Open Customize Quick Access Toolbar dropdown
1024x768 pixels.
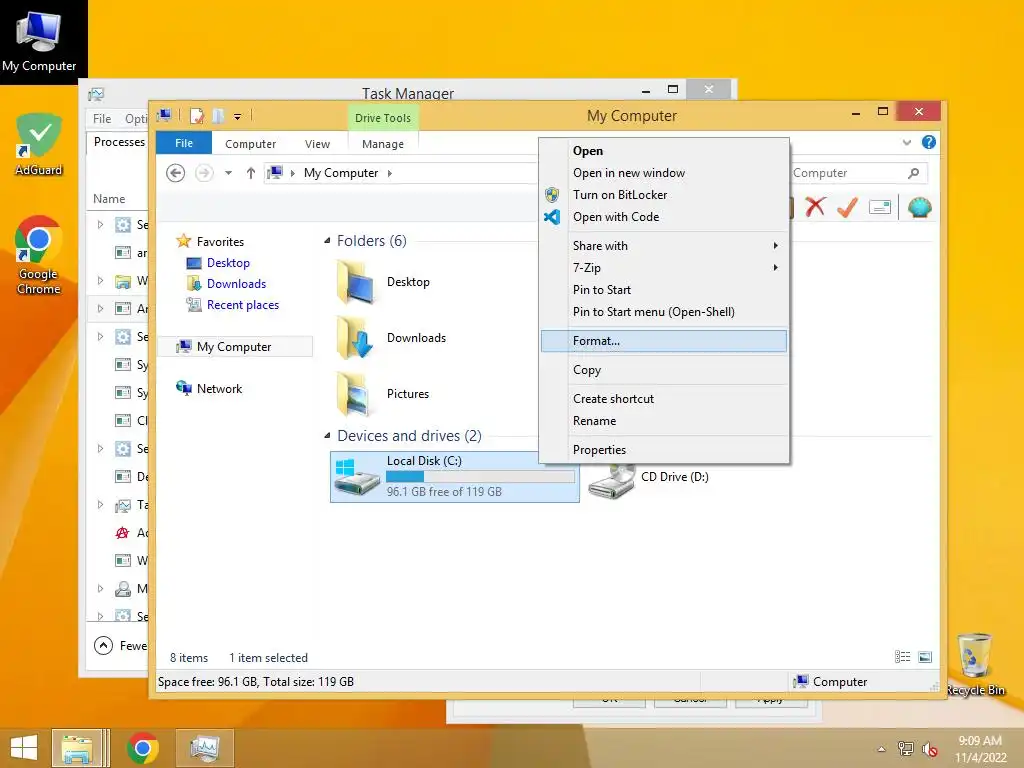tap(238, 117)
